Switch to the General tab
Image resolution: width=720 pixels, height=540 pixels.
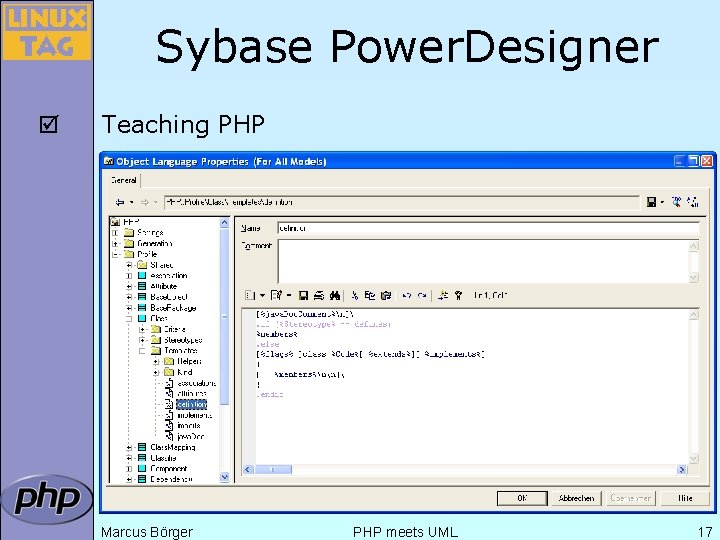(x=124, y=180)
